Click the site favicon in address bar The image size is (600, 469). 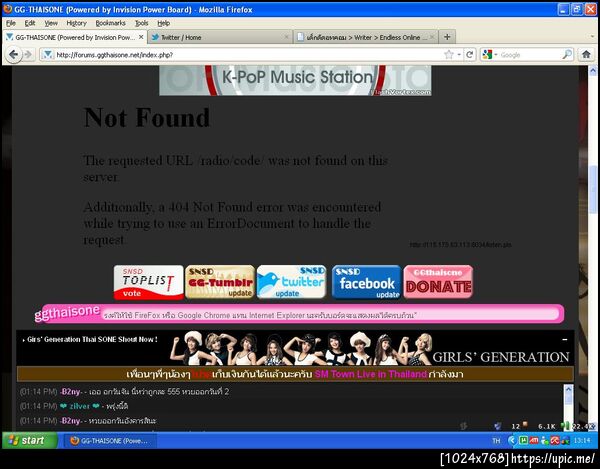[47, 55]
